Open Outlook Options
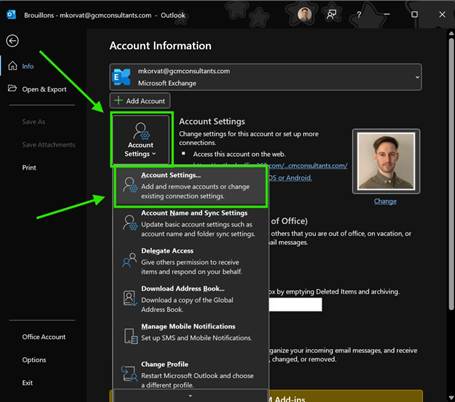The width and height of the screenshot is (455, 402). point(34,360)
